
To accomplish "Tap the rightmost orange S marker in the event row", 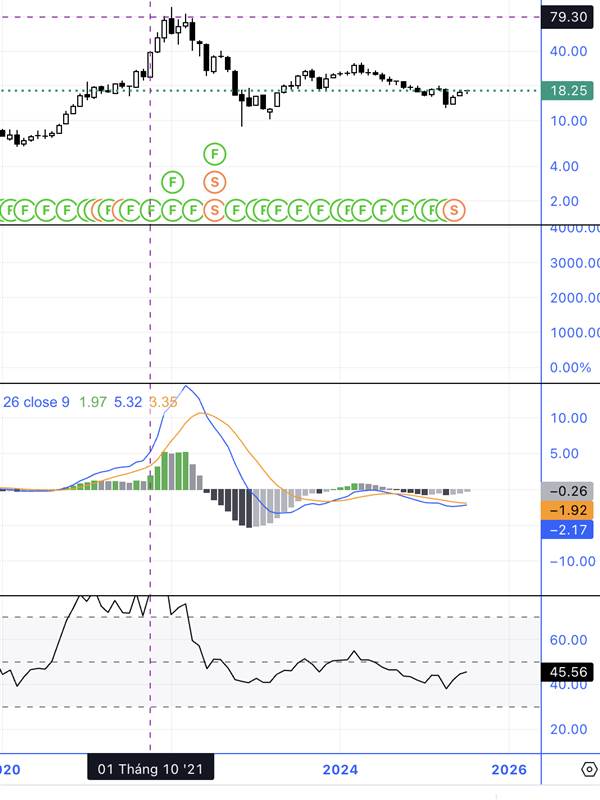I will click(454, 210).
